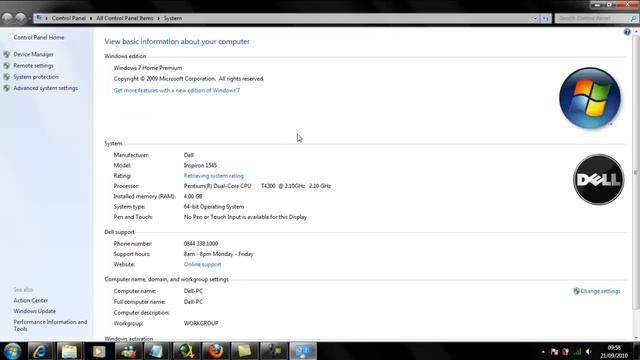Click the shield icon beside System protection
The height and width of the screenshot is (360, 640).
(7, 77)
